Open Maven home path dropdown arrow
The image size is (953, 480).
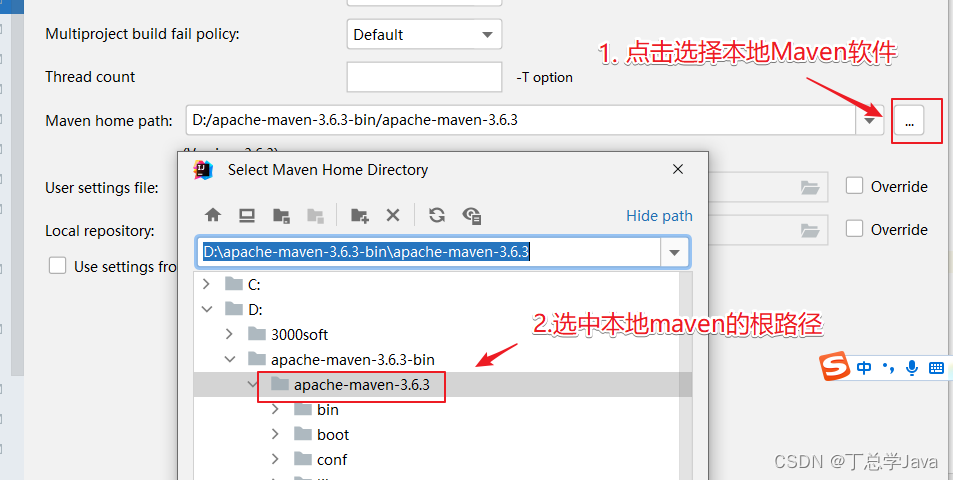870,120
